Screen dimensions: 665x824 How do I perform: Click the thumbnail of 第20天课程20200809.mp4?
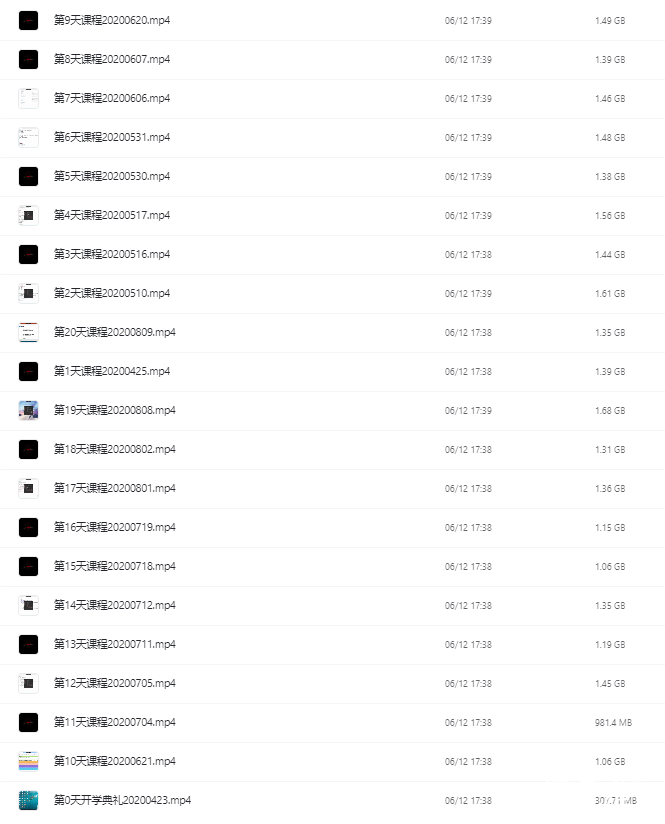(x=28, y=332)
